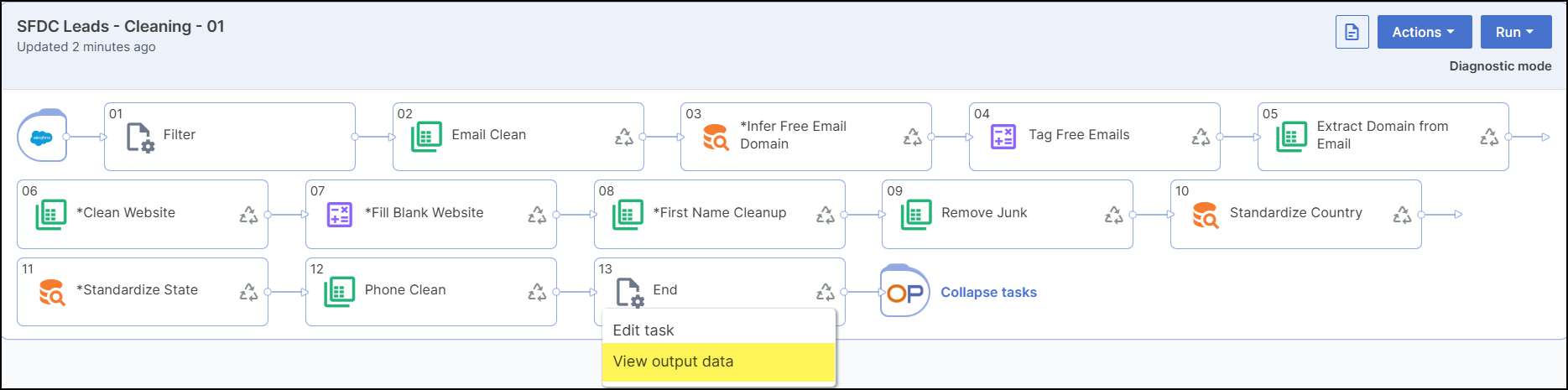Image resolution: width=1568 pixels, height=390 pixels.
Task: Click recycle icon on Extract Domain task
Action: coord(1488,137)
